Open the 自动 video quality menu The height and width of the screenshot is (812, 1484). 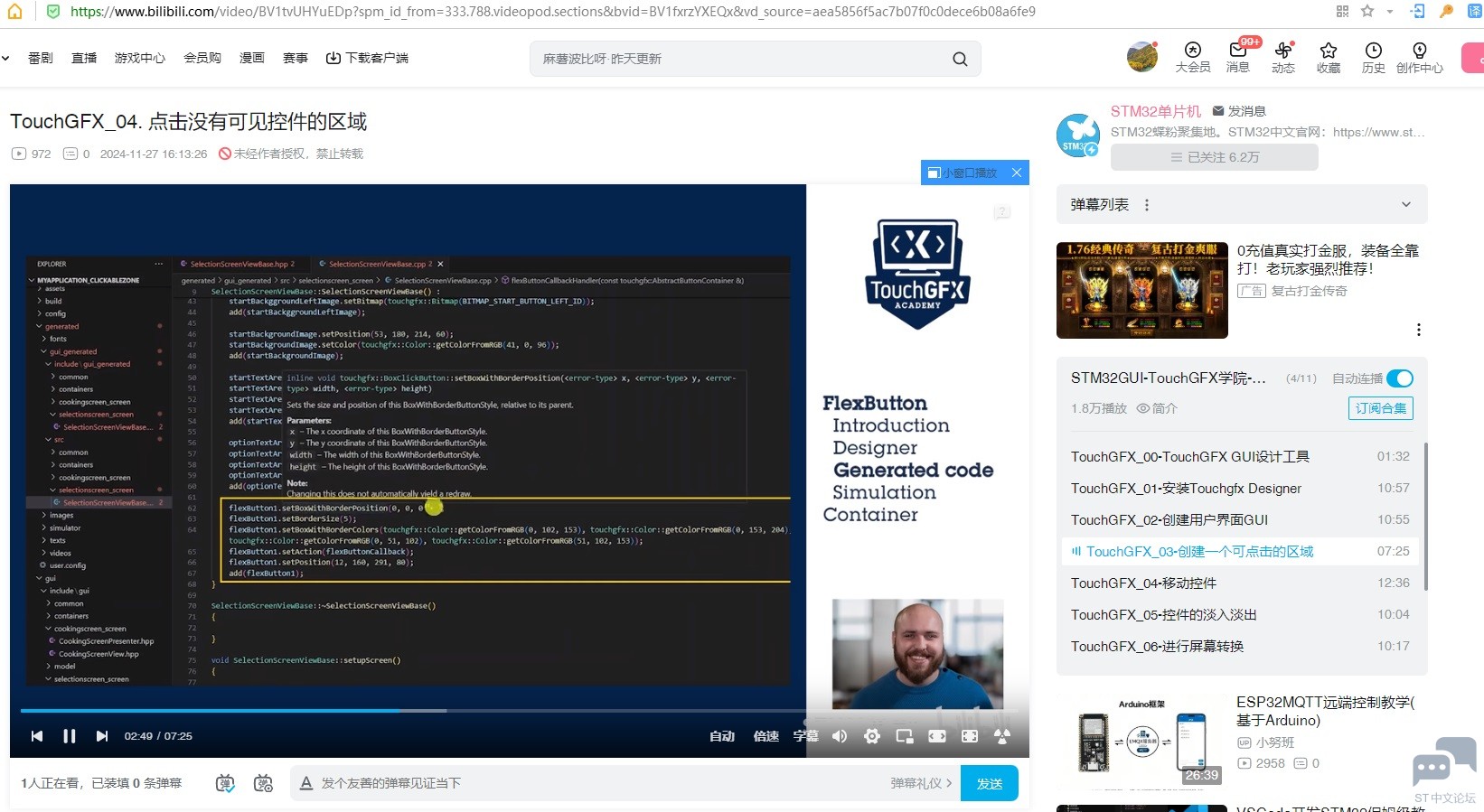click(x=721, y=736)
